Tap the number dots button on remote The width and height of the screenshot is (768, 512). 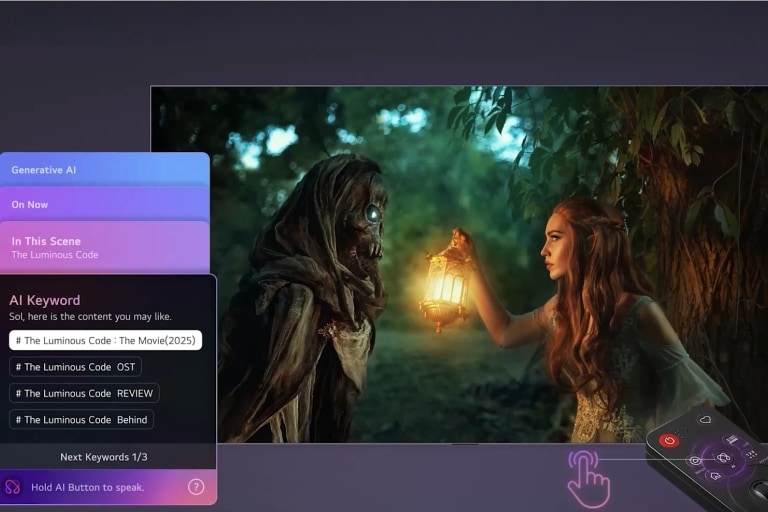point(751,454)
